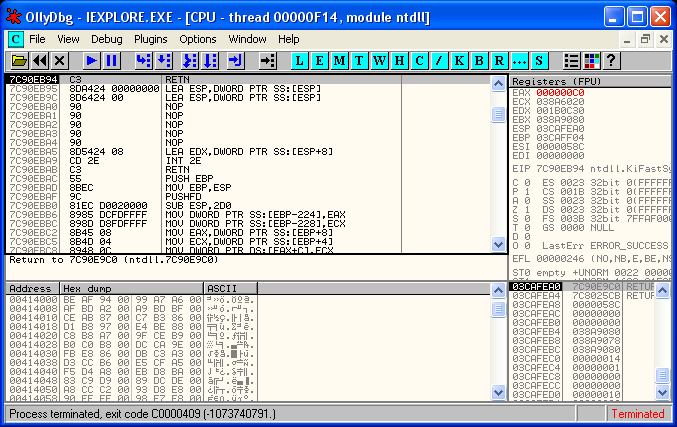Click the Trace over icon
The image size is (677, 427).
click(210, 61)
